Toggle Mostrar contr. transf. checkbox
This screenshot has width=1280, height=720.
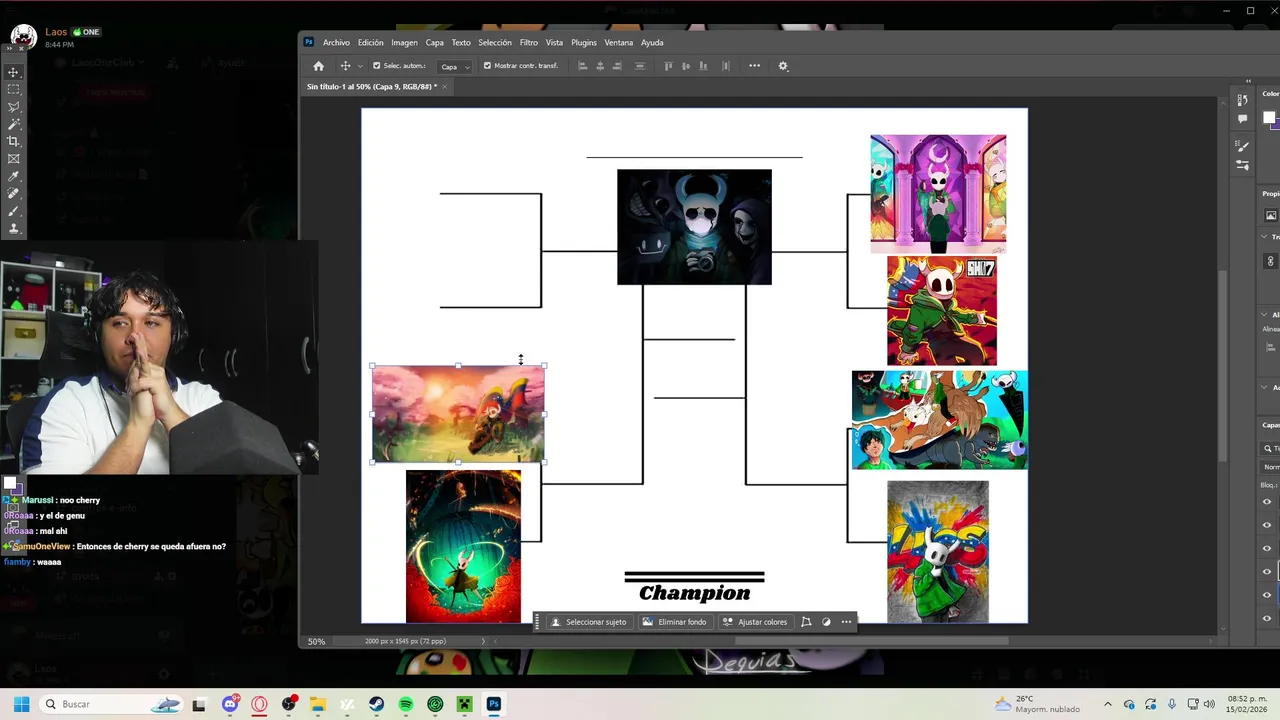point(487,66)
